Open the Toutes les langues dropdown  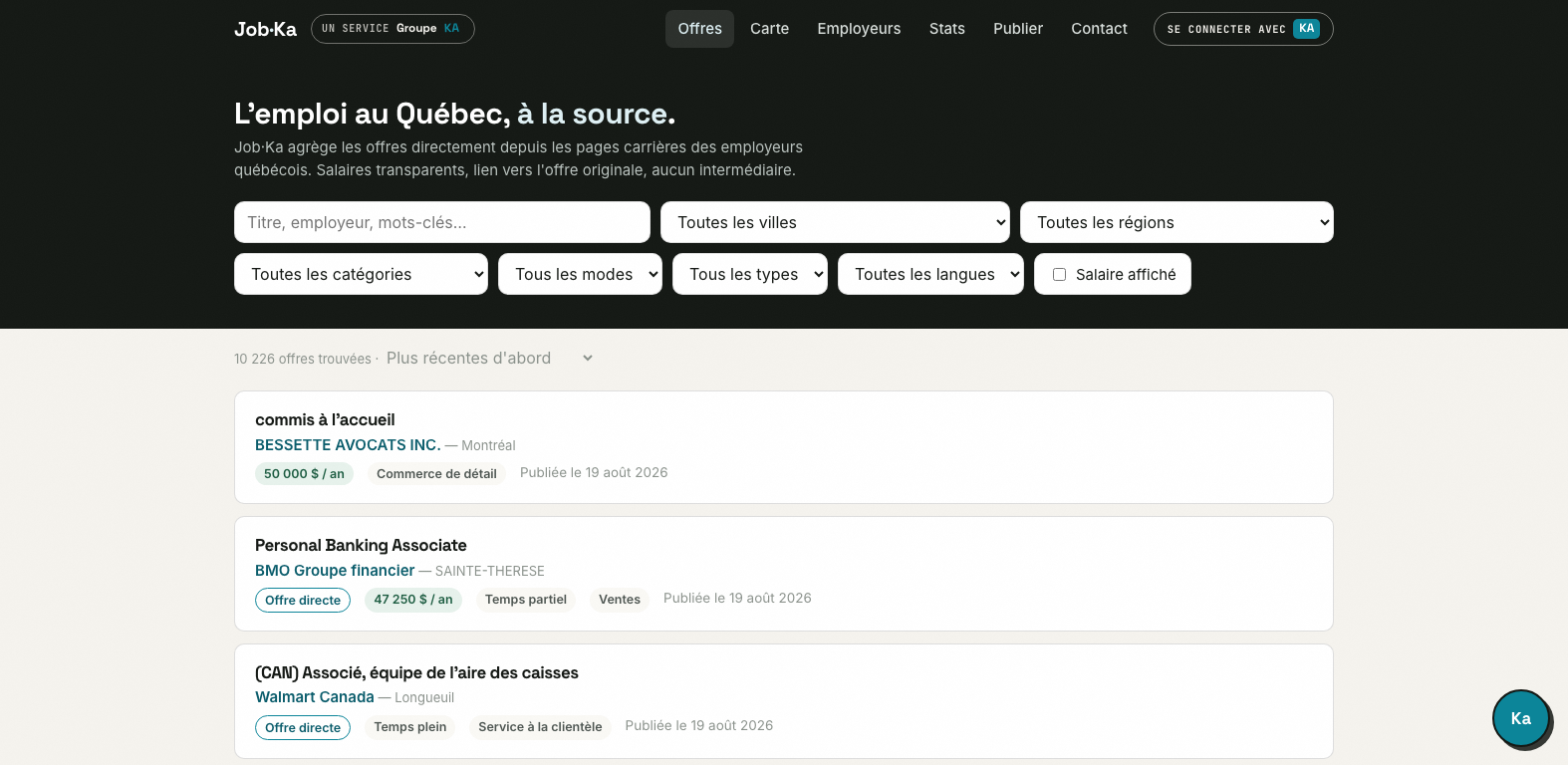[x=930, y=274]
